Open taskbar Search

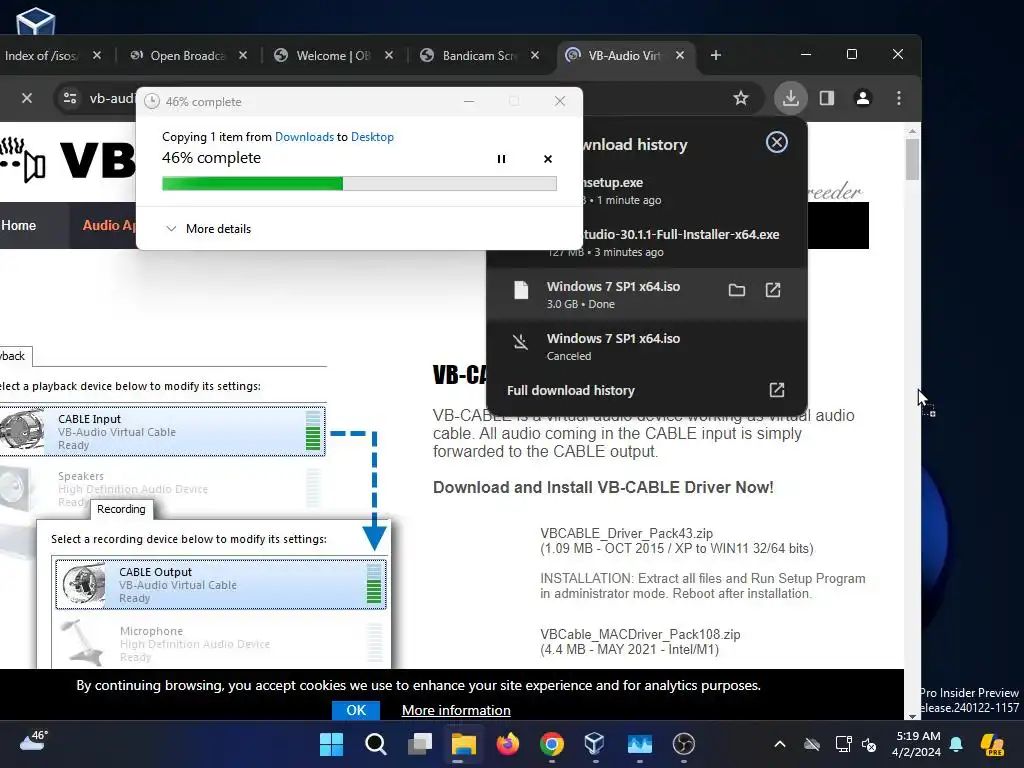(376, 744)
